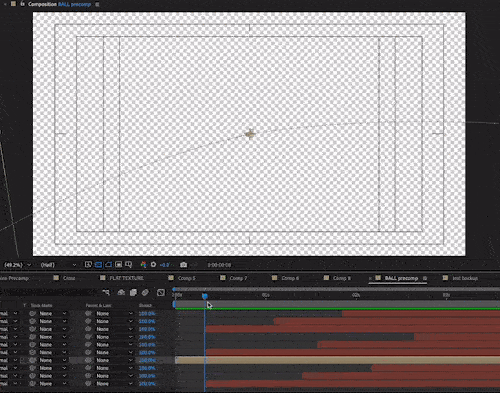
Task: Take a snapshot with the camera icon
Action: click(183, 265)
